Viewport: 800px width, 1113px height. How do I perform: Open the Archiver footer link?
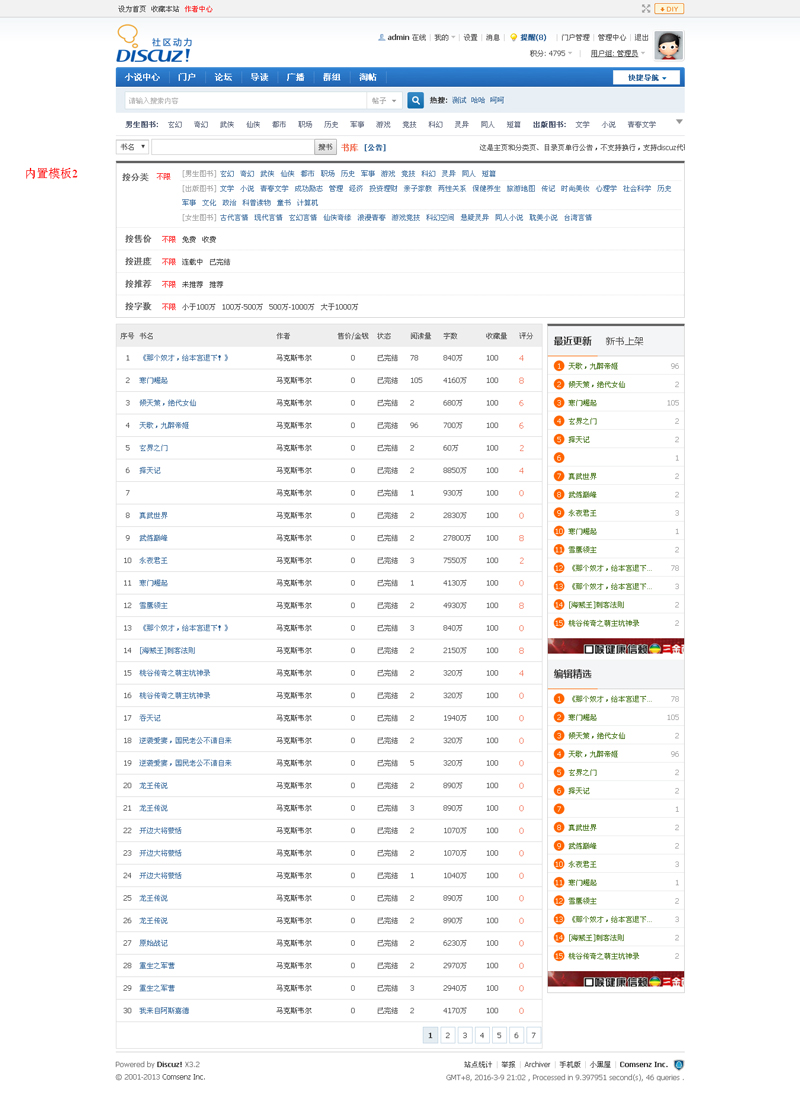(537, 1064)
